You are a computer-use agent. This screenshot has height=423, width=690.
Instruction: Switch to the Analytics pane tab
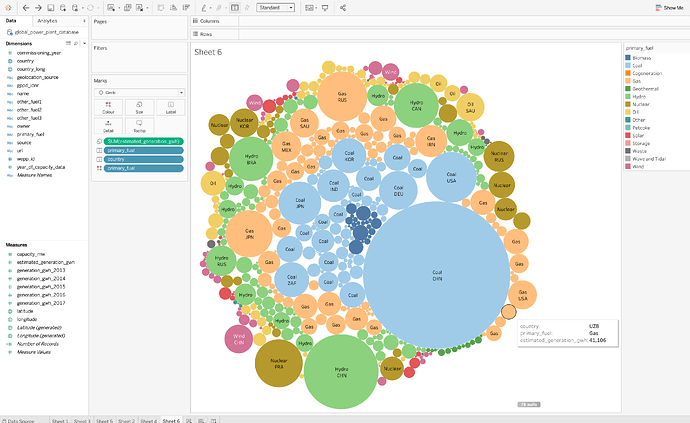(x=47, y=21)
